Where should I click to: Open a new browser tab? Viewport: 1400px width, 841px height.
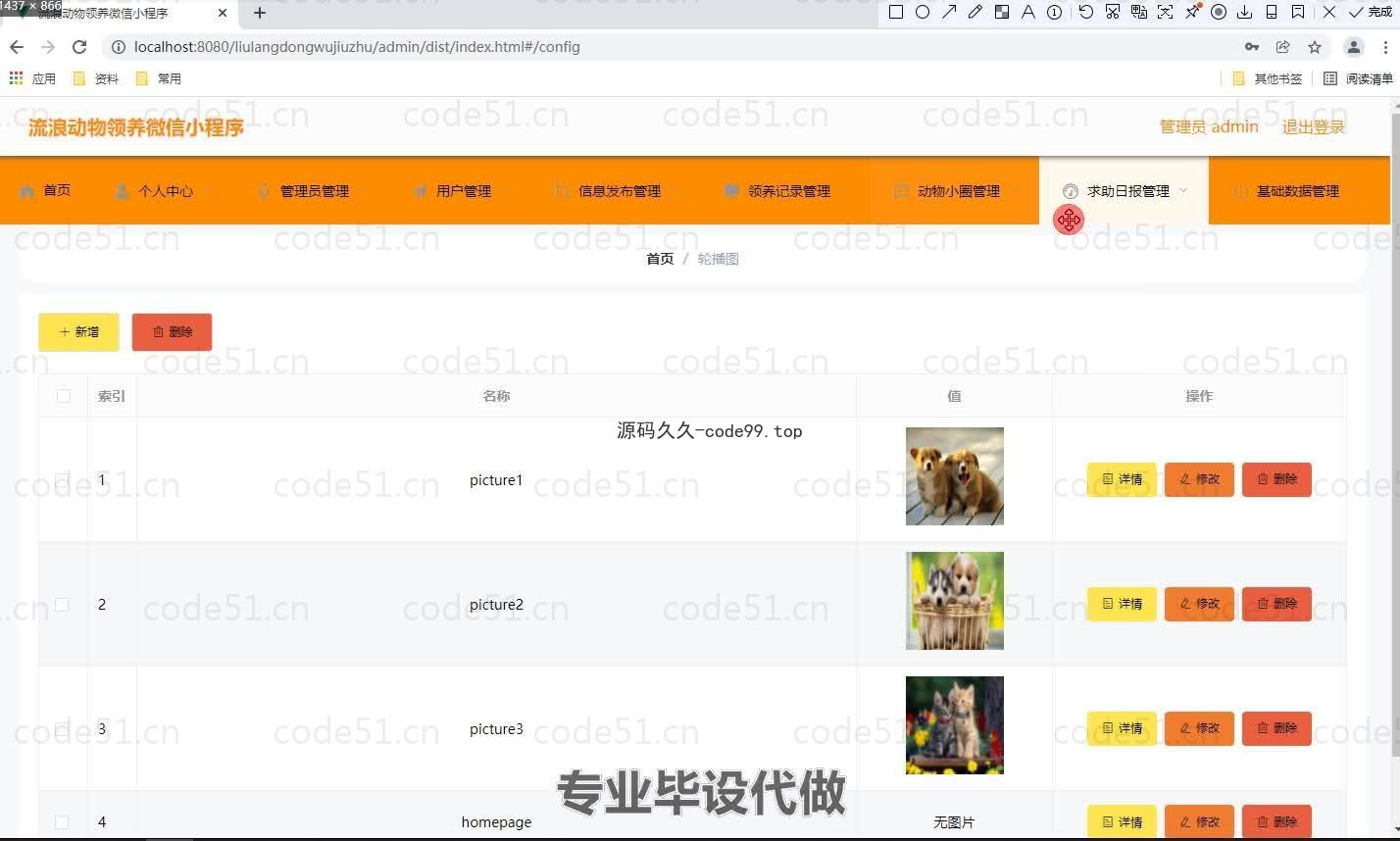pyautogui.click(x=260, y=13)
